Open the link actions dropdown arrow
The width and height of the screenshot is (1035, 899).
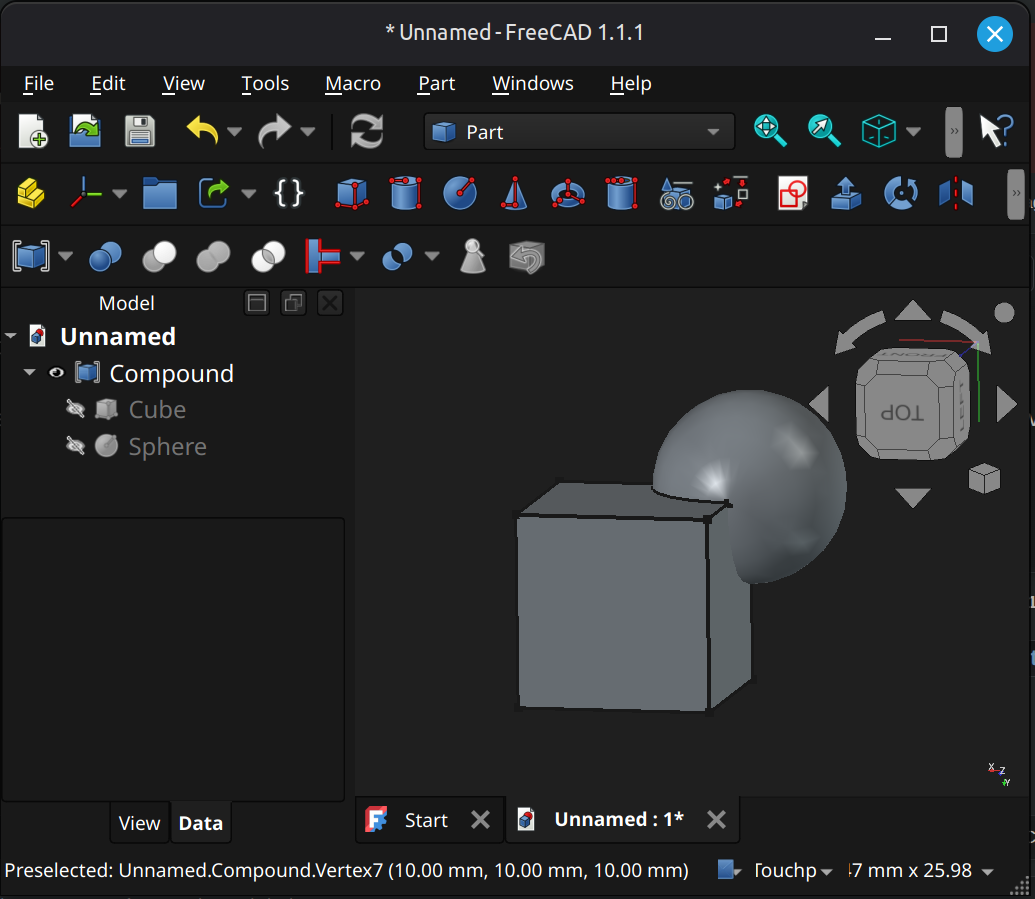point(249,193)
